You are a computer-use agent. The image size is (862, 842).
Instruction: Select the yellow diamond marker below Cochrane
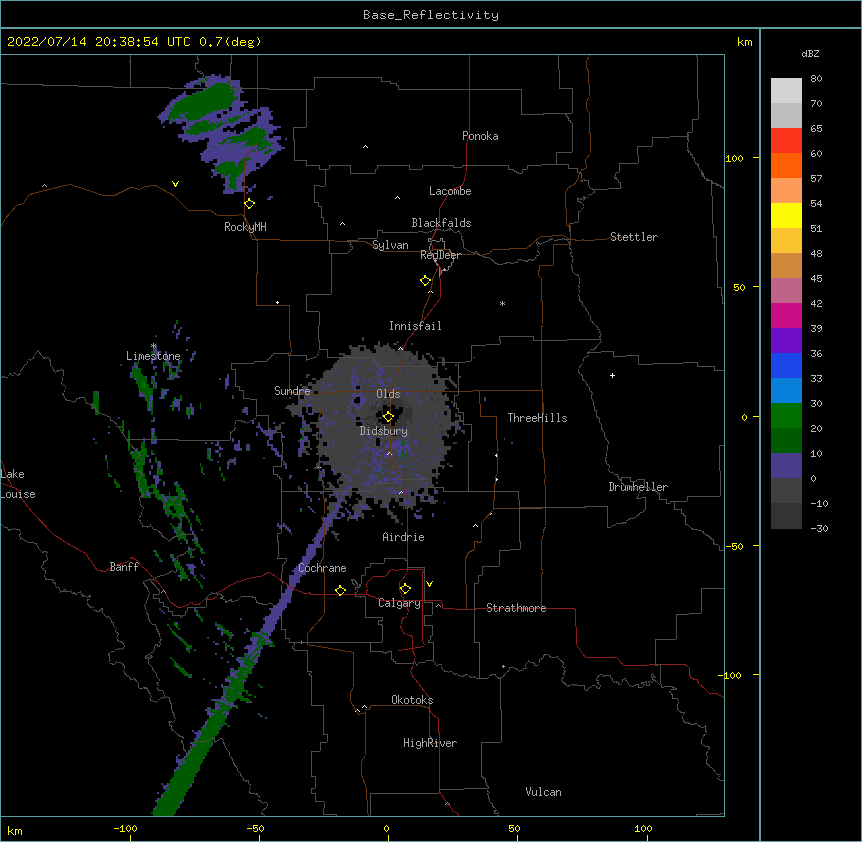(x=340, y=590)
